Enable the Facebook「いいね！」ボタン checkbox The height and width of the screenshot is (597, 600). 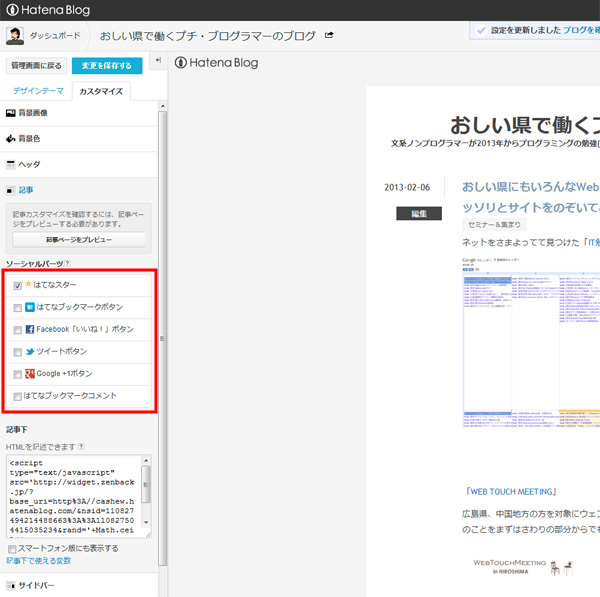[x=17, y=330]
